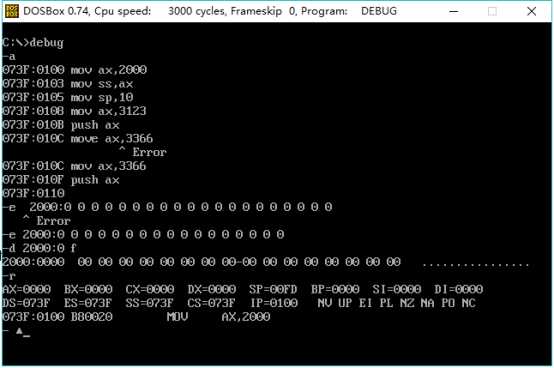Viewport: 554px width, 368px height.
Task: Click the DOSBox icon in title bar
Action: (11, 11)
